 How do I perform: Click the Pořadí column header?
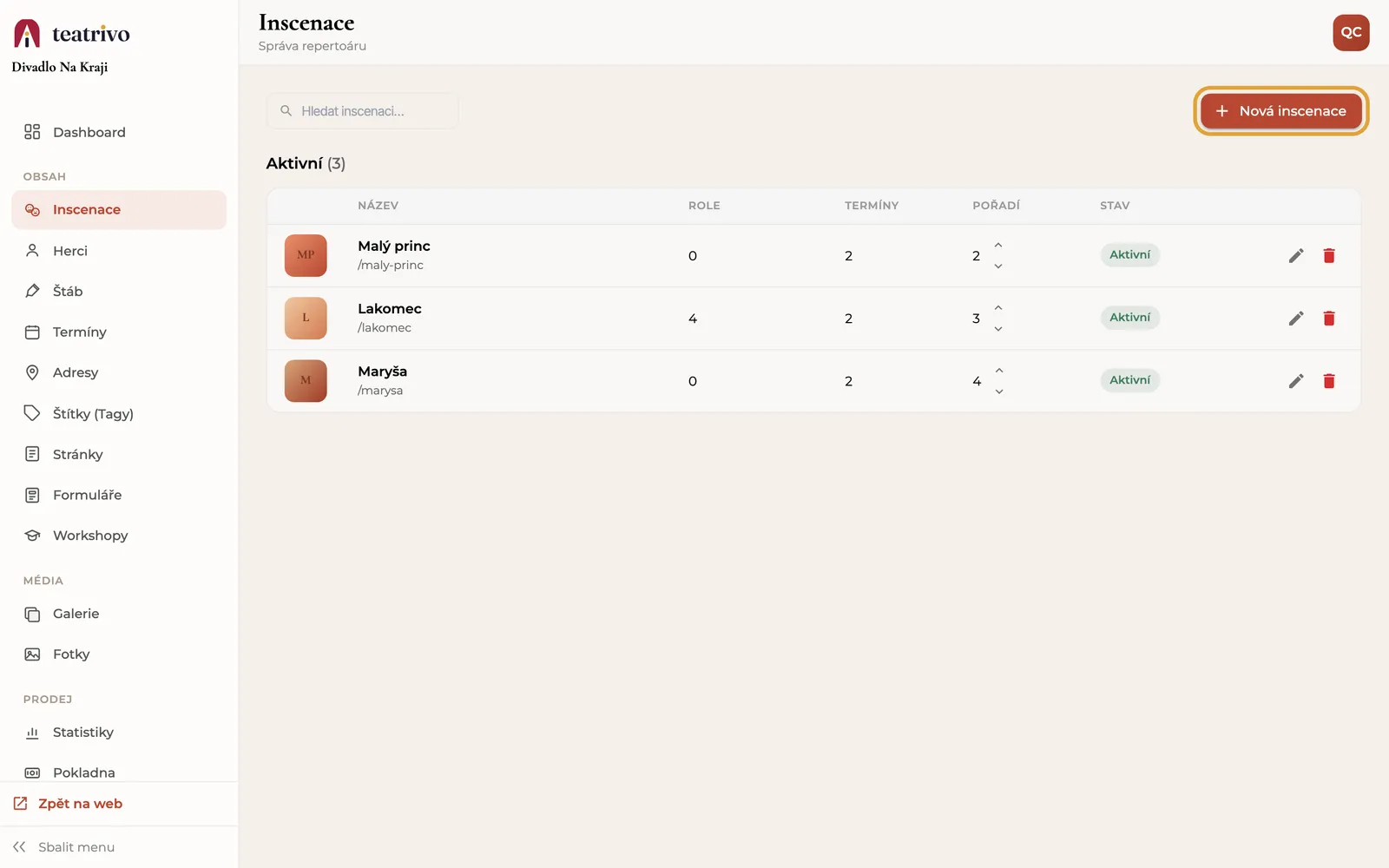click(996, 206)
